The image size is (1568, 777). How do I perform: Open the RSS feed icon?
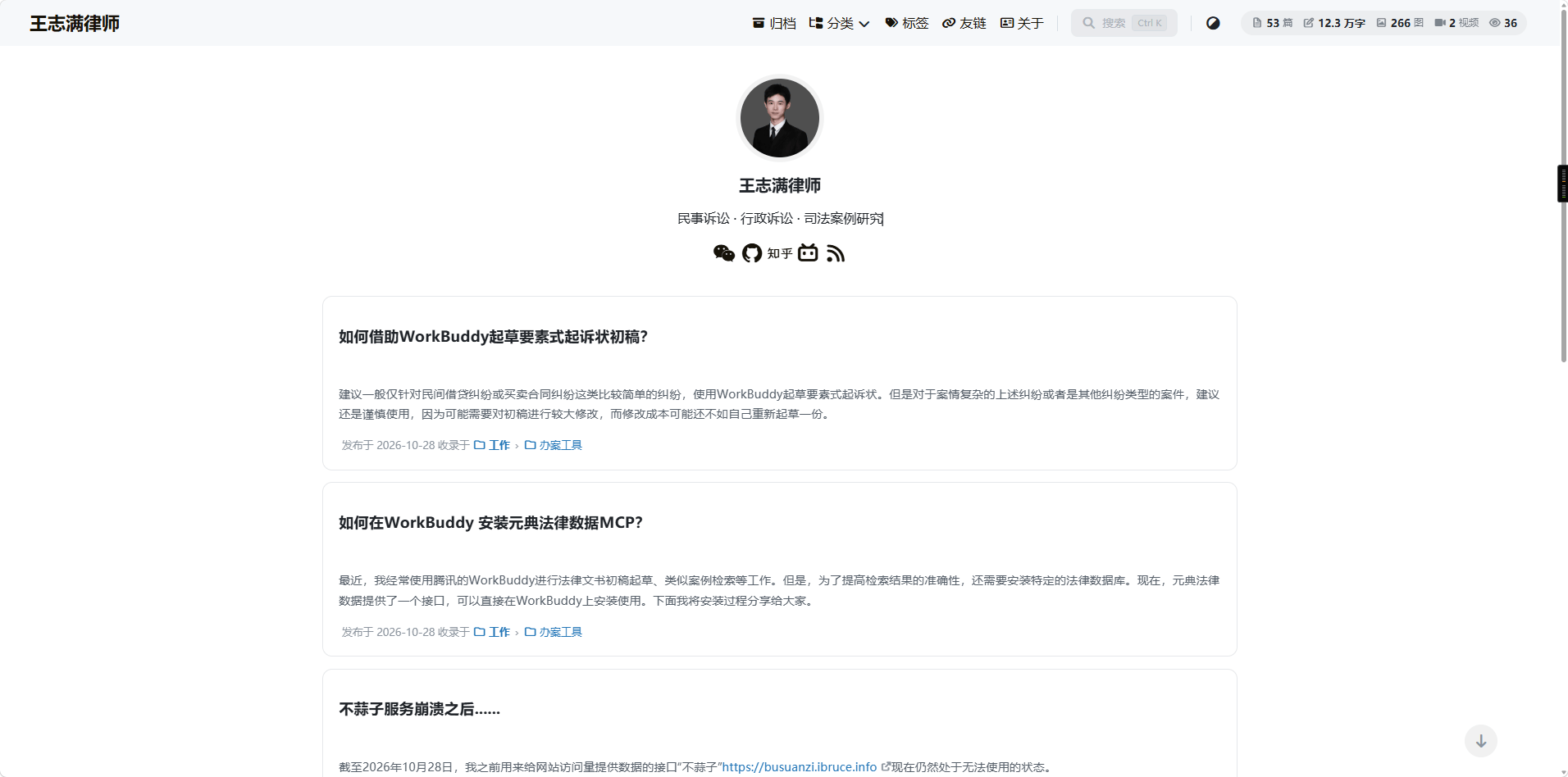click(x=836, y=253)
